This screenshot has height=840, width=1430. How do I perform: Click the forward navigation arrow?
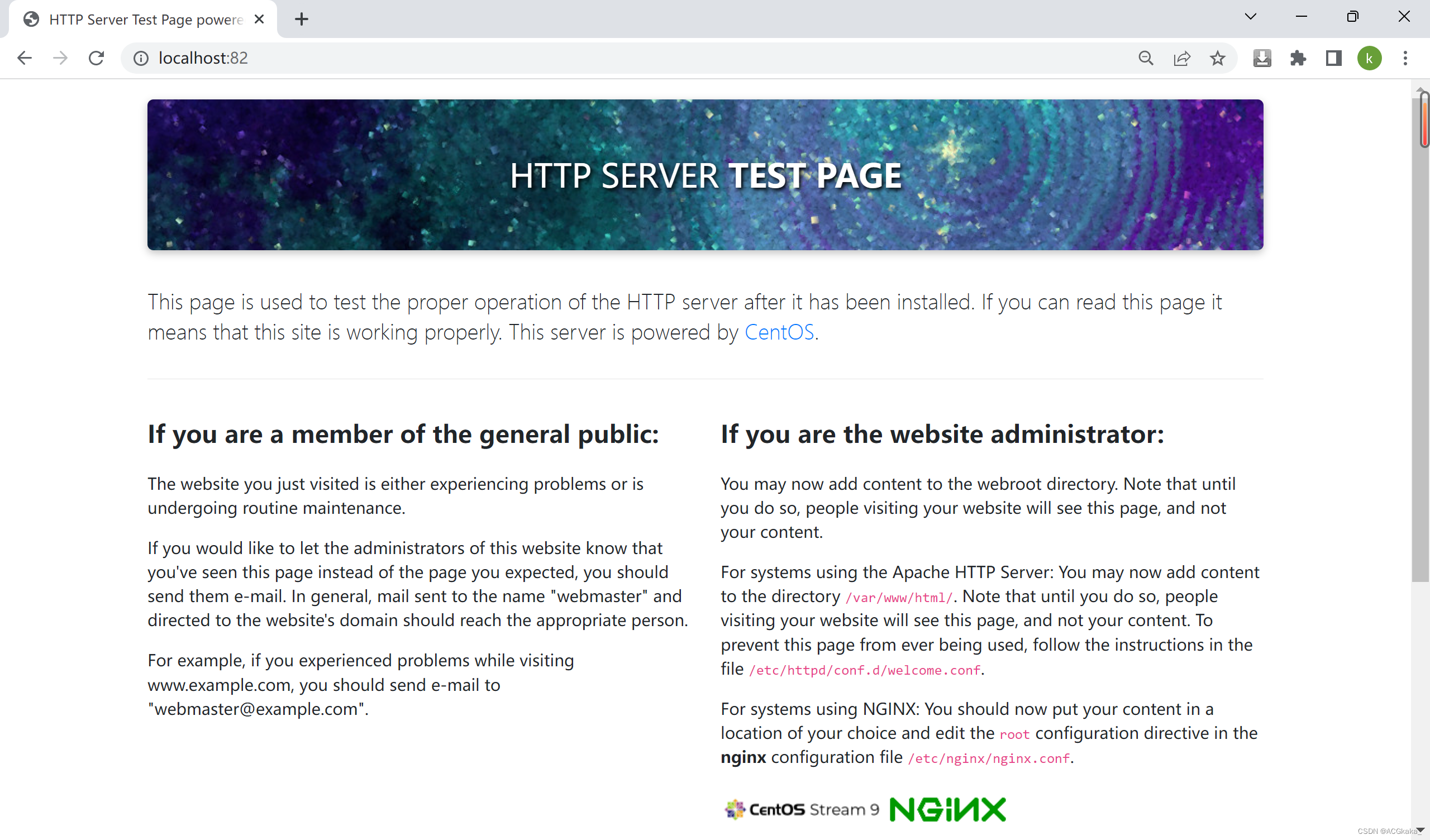click(x=60, y=58)
